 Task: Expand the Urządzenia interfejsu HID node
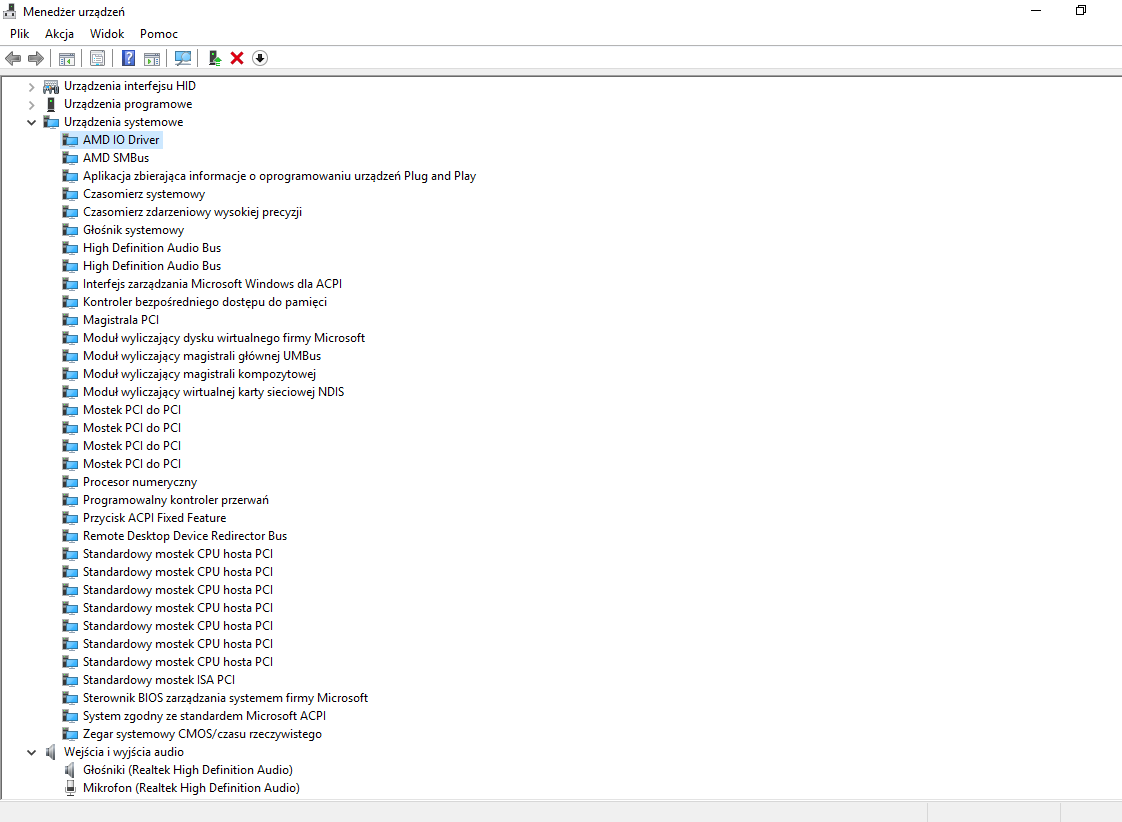tap(31, 87)
